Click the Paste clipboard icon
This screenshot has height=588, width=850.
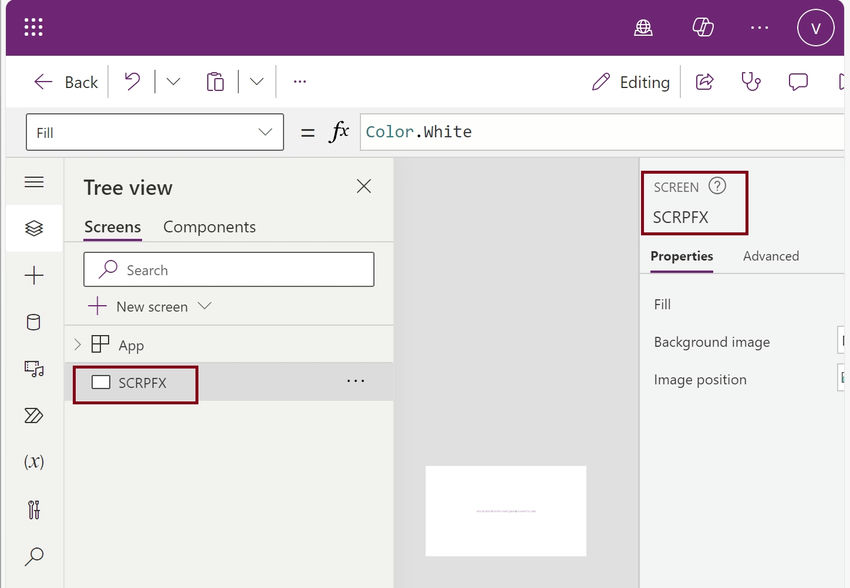[215, 82]
